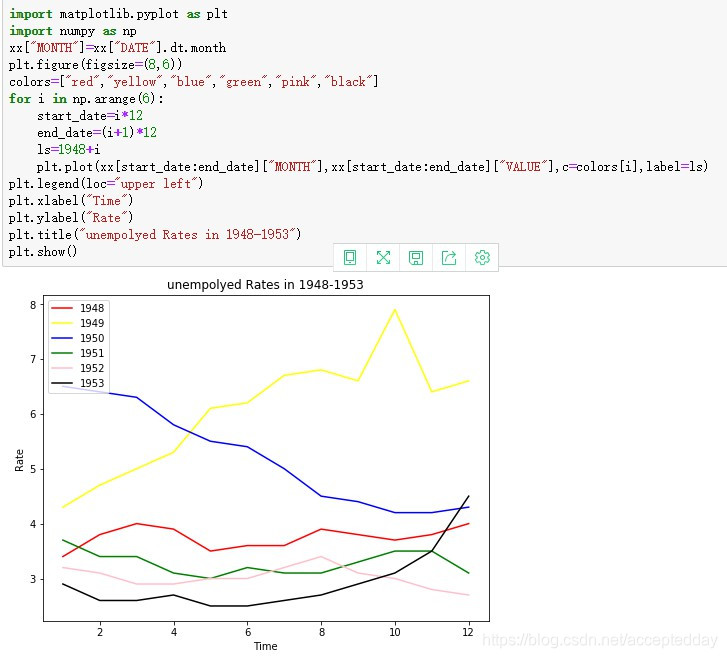Click the colors list definition line
The height and width of the screenshot is (658, 727).
193,82
